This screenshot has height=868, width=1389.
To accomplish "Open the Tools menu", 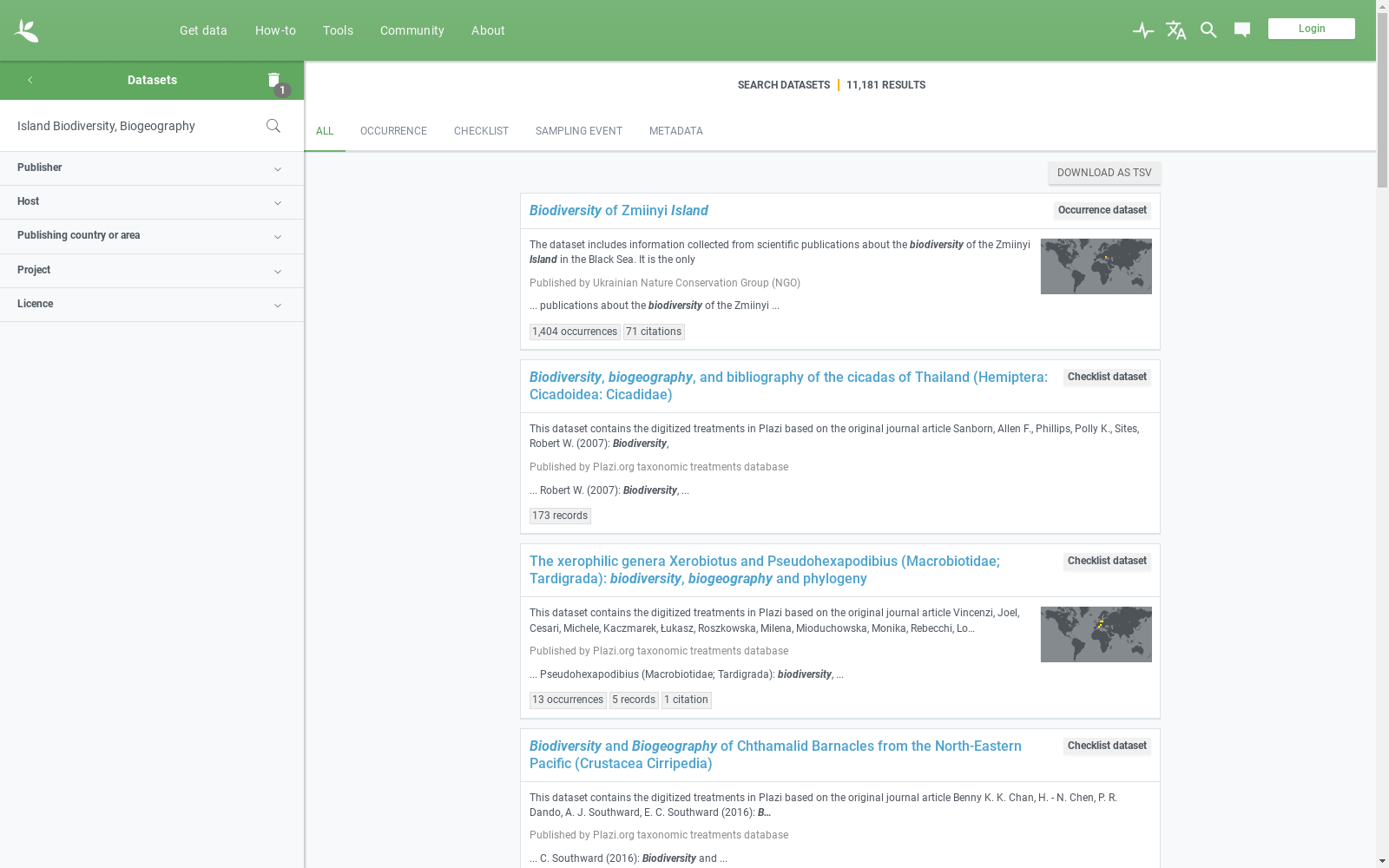I will point(338,30).
